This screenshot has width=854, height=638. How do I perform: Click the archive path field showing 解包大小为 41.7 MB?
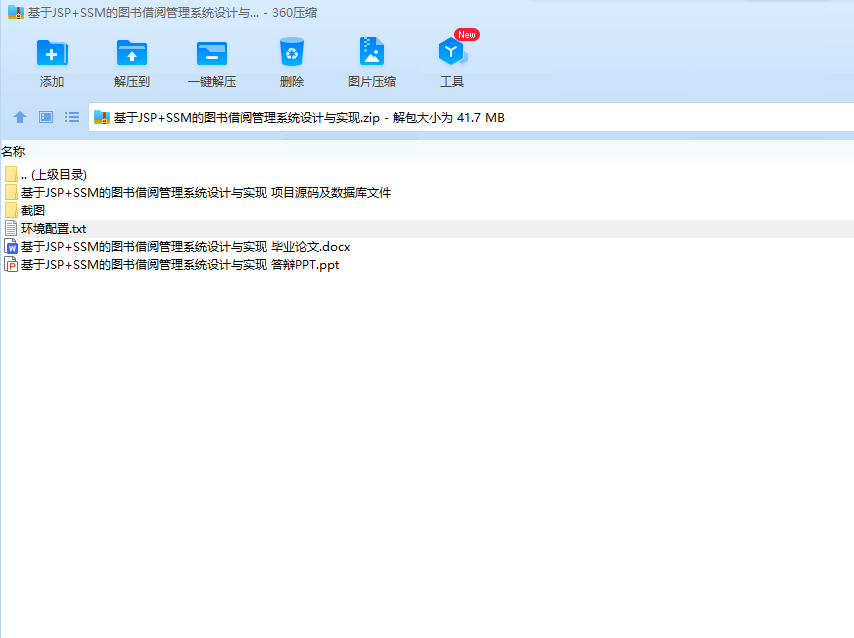(x=471, y=117)
